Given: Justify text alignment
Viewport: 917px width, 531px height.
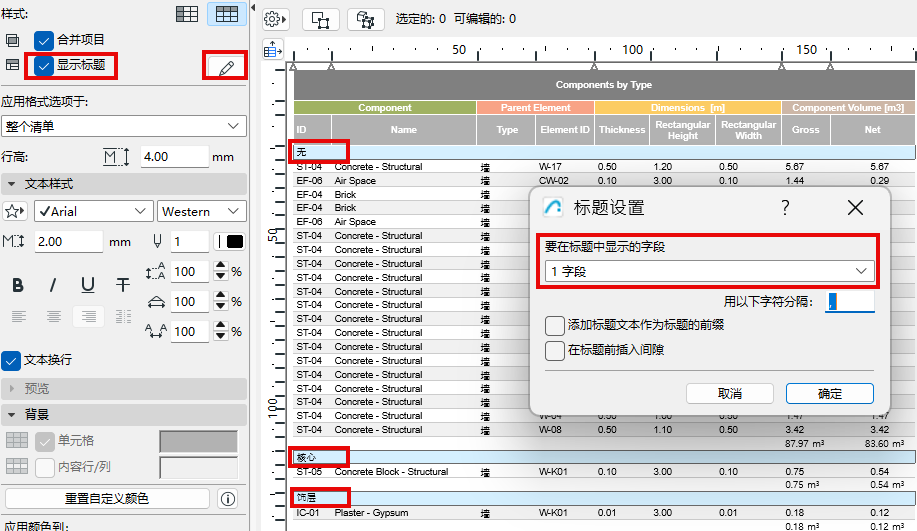Looking at the screenshot, I should coord(123,317).
